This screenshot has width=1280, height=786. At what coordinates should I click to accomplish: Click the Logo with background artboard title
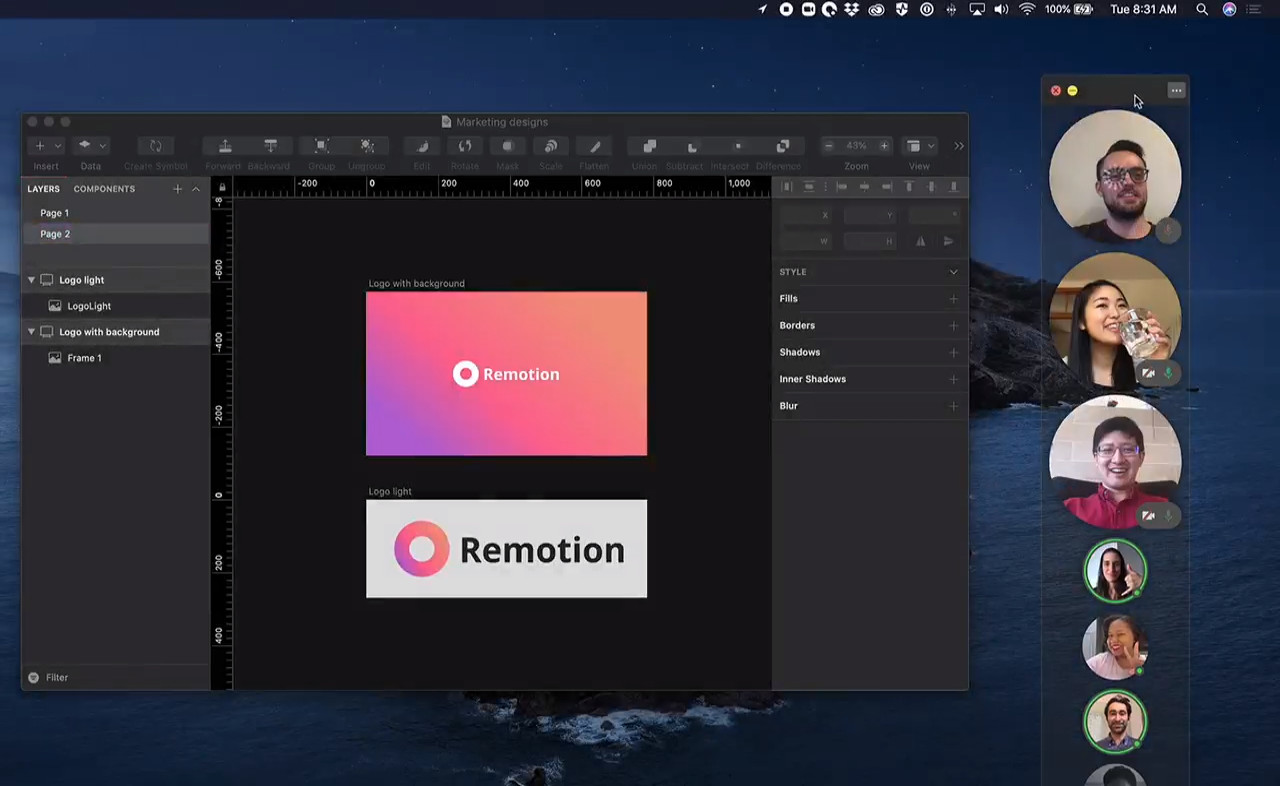(416, 284)
